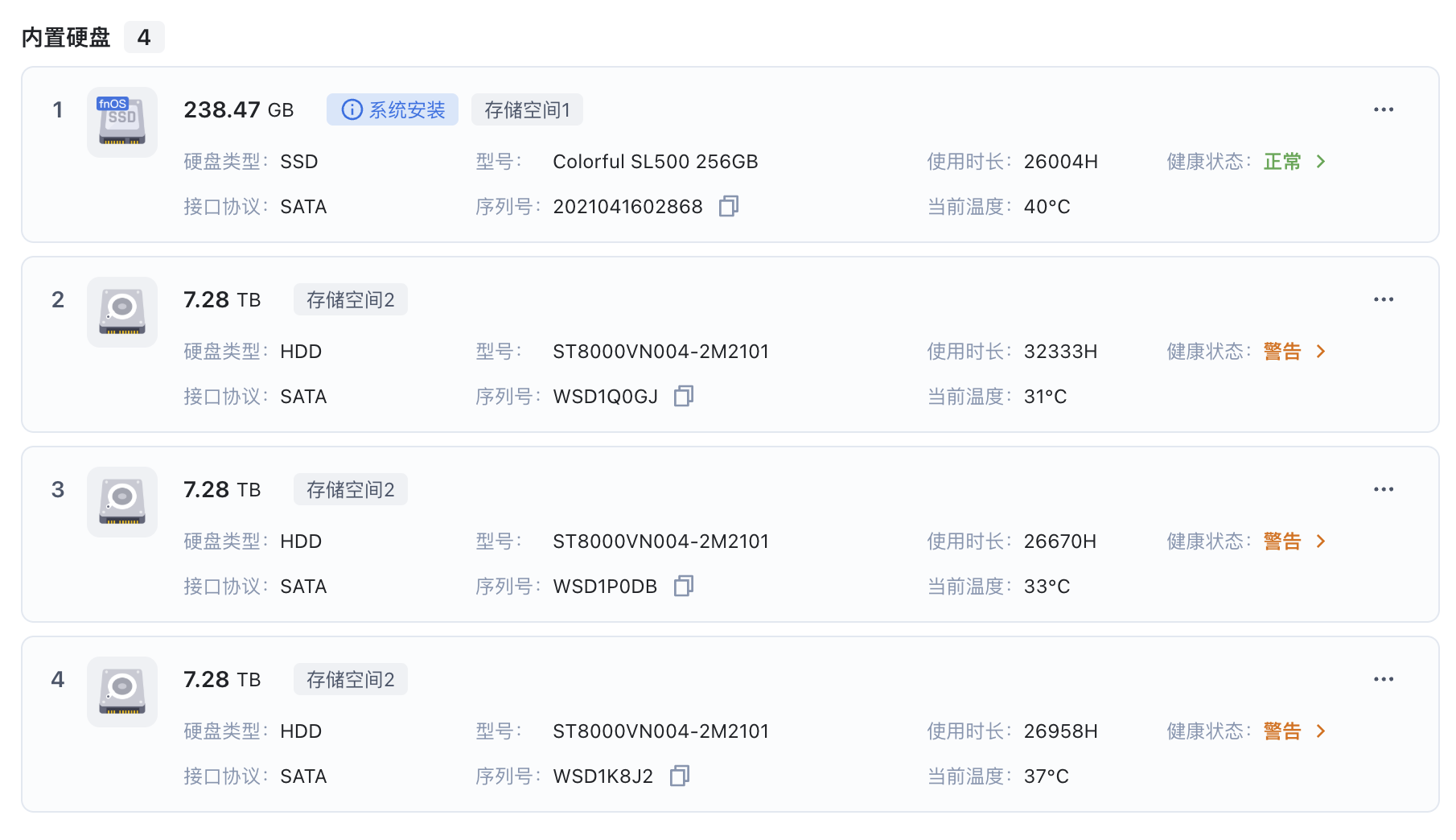Click 存储空间2 tag on disk 4
Screen dimensions: 1456x840
click(351, 679)
